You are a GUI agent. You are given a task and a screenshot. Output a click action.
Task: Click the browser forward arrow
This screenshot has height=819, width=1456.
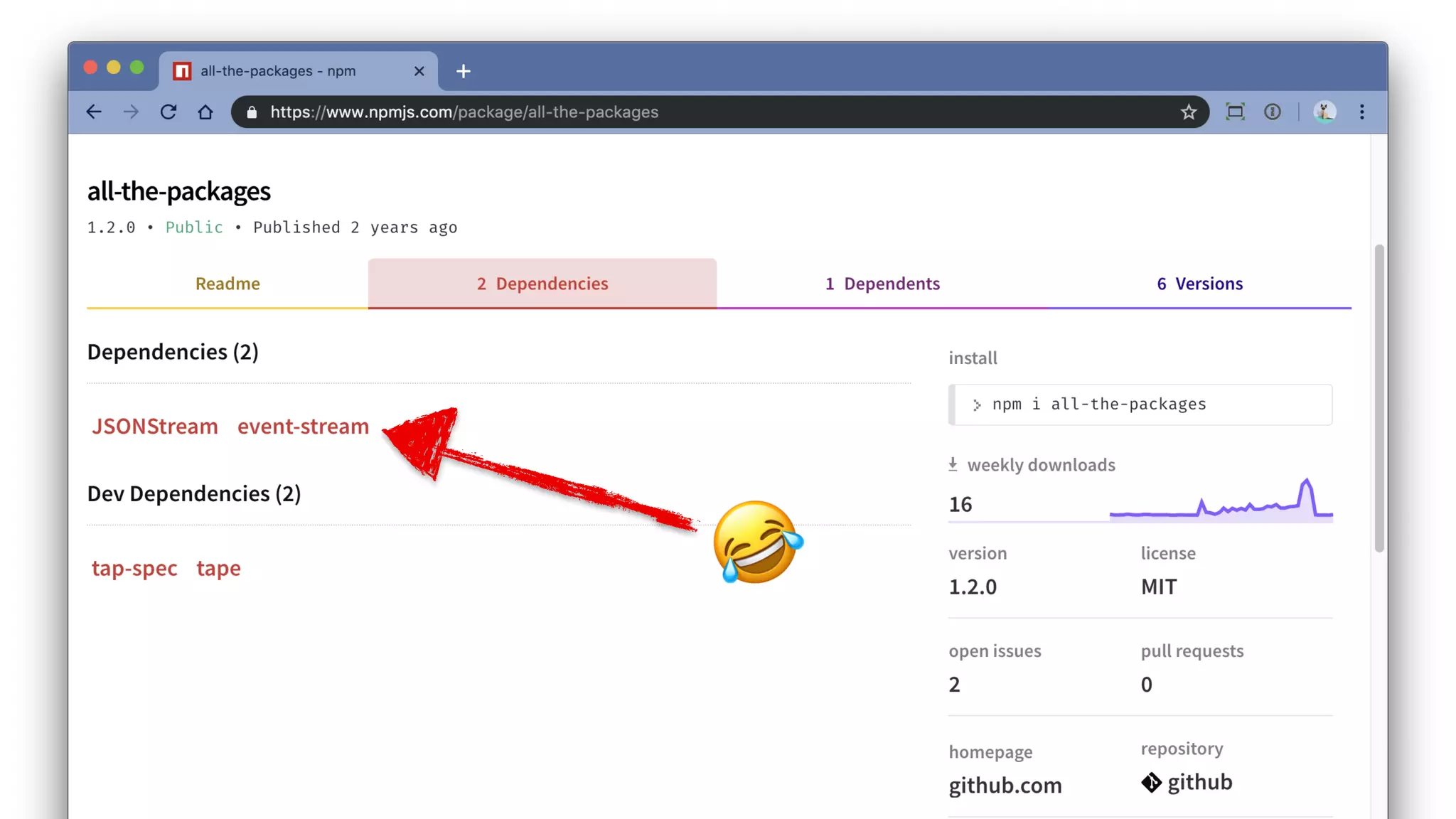click(x=131, y=112)
